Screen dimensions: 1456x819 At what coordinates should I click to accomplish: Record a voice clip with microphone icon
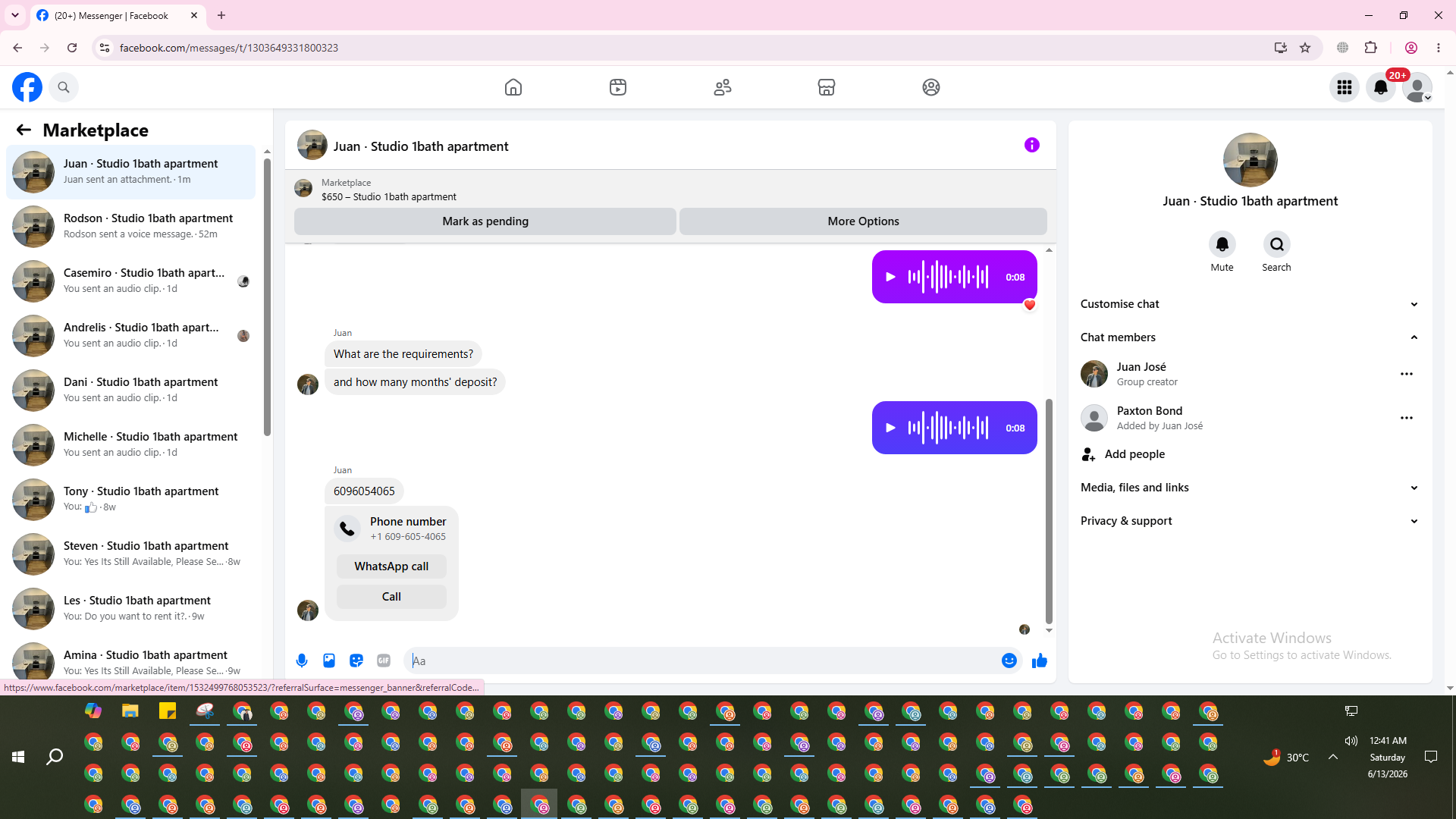pos(302,661)
